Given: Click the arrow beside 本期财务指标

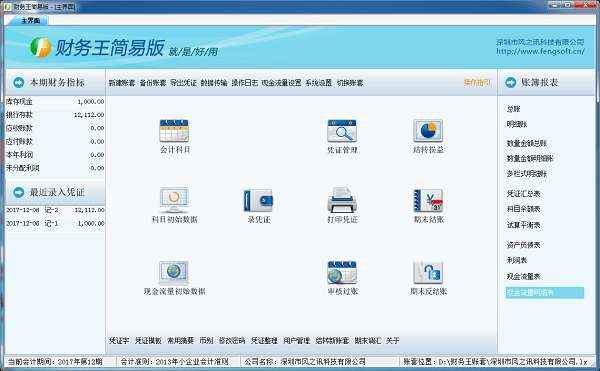Looking at the screenshot, I should [x=18, y=82].
